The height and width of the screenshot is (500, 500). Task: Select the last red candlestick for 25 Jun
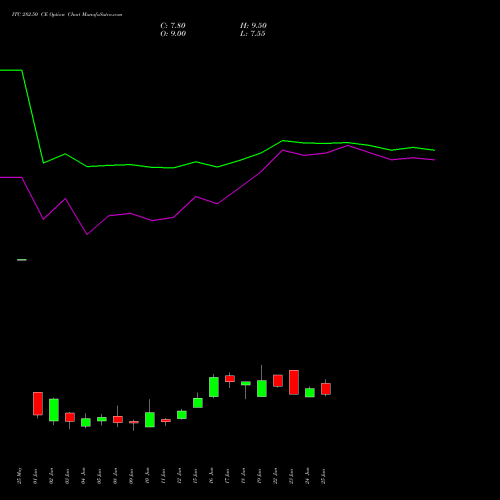[x=326, y=389]
